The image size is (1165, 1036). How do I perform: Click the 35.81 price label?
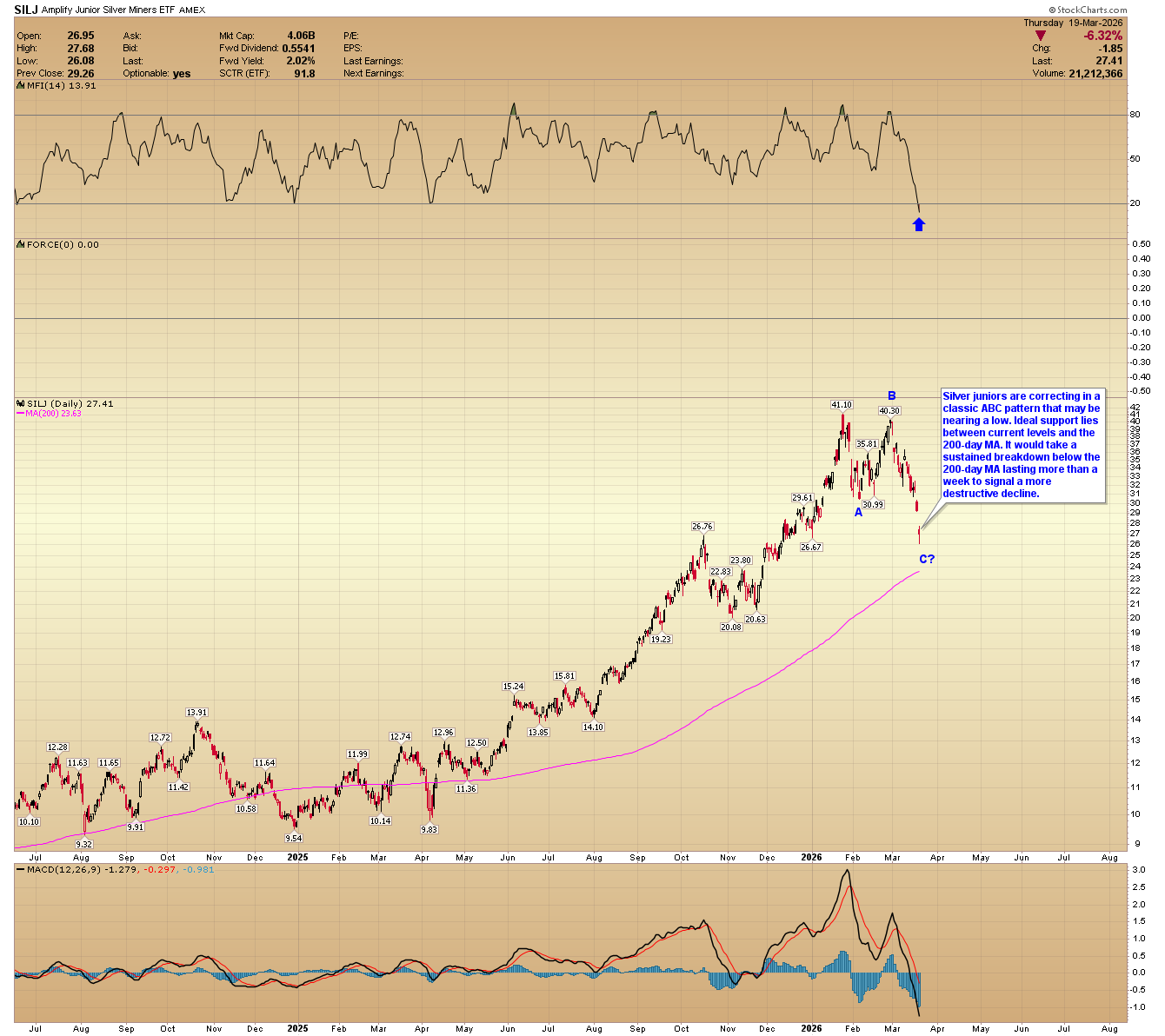[x=867, y=444]
